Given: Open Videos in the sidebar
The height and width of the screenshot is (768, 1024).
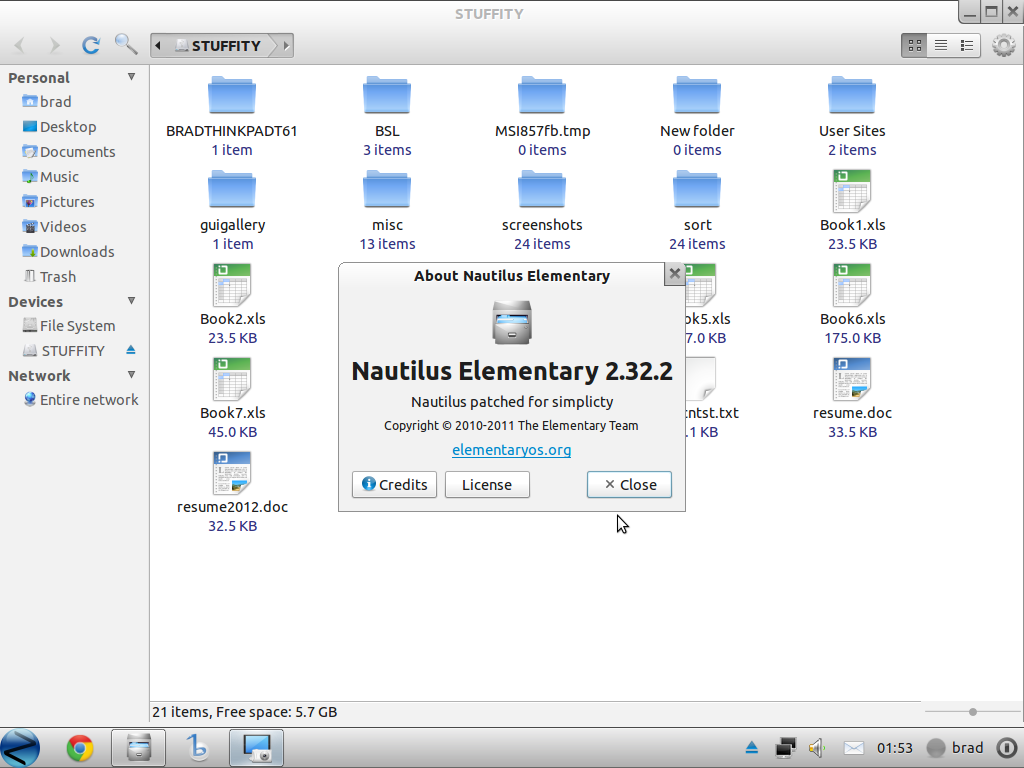Looking at the screenshot, I should coord(54,227).
